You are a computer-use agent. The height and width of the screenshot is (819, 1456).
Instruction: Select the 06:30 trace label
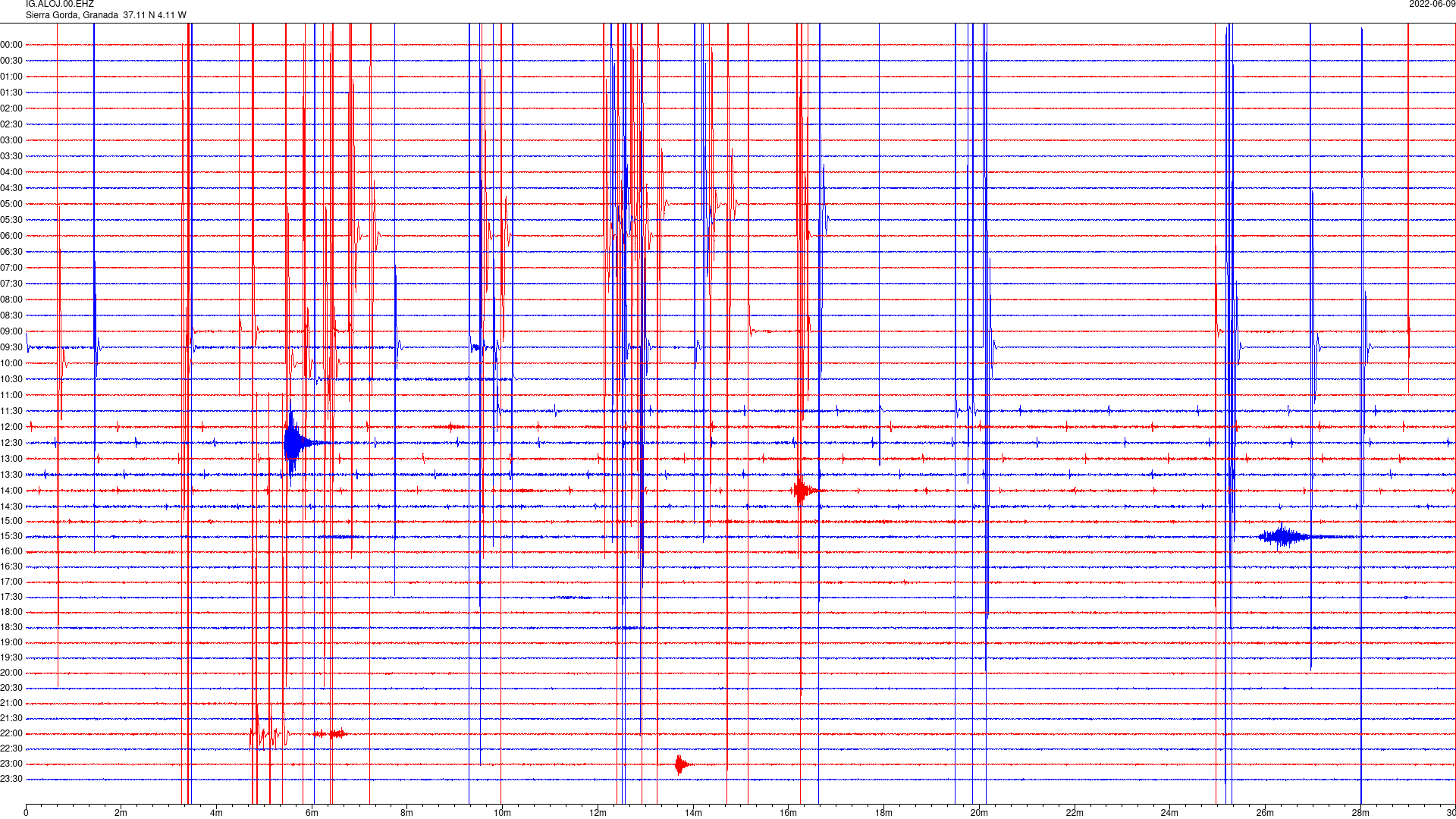coord(11,252)
